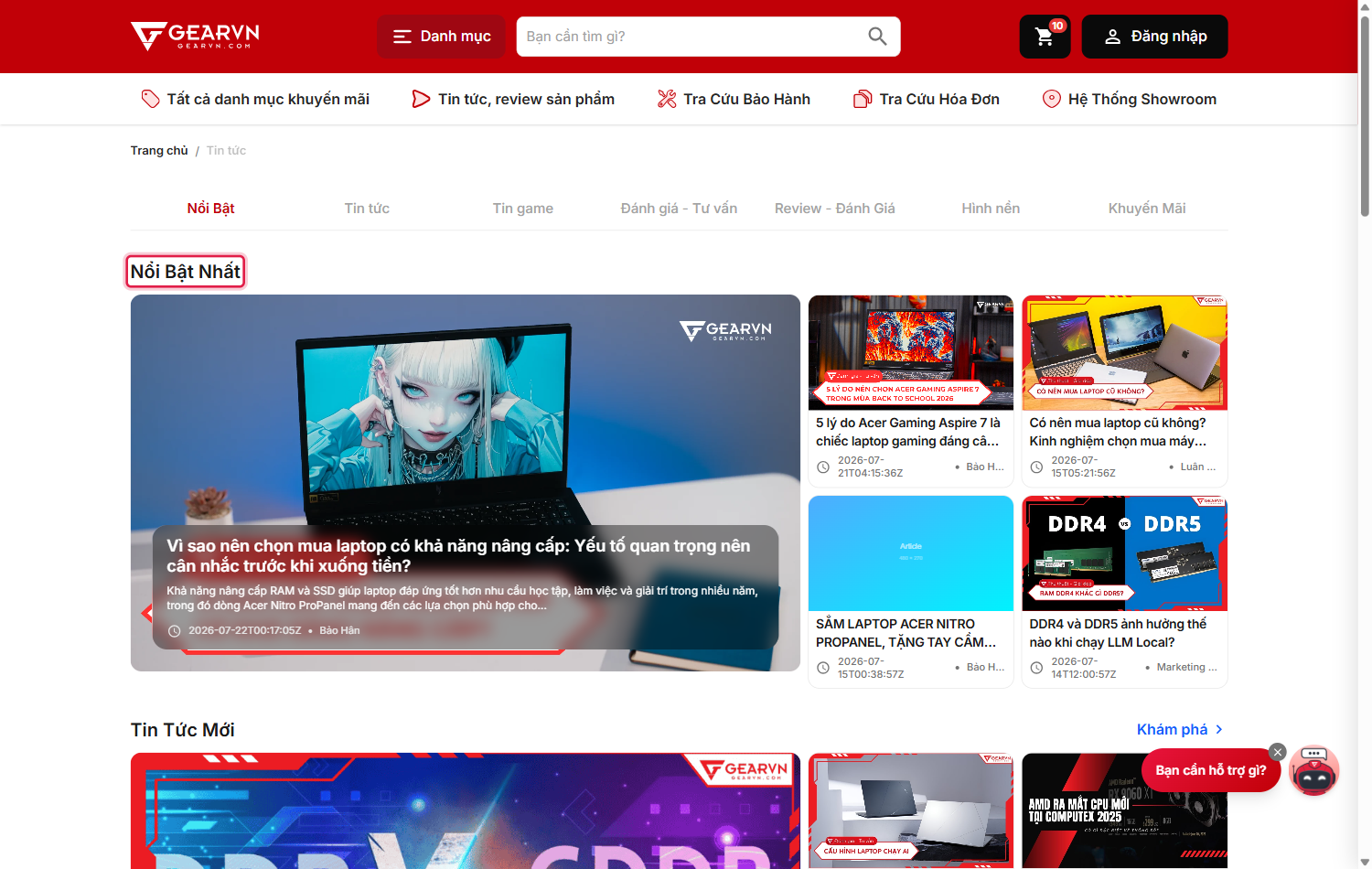Click the Đăng nhập login button
Viewport: 1372px width, 869px height.
[x=1154, y=37]
